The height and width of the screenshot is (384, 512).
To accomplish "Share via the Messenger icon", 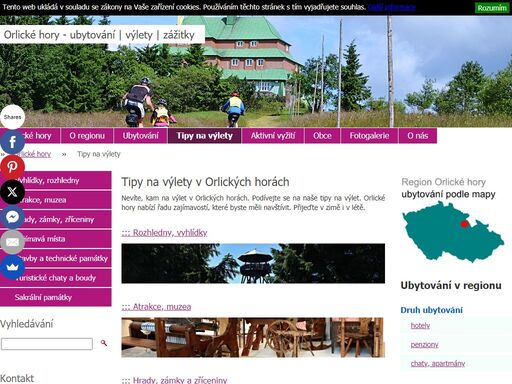I will coord(12,217).
